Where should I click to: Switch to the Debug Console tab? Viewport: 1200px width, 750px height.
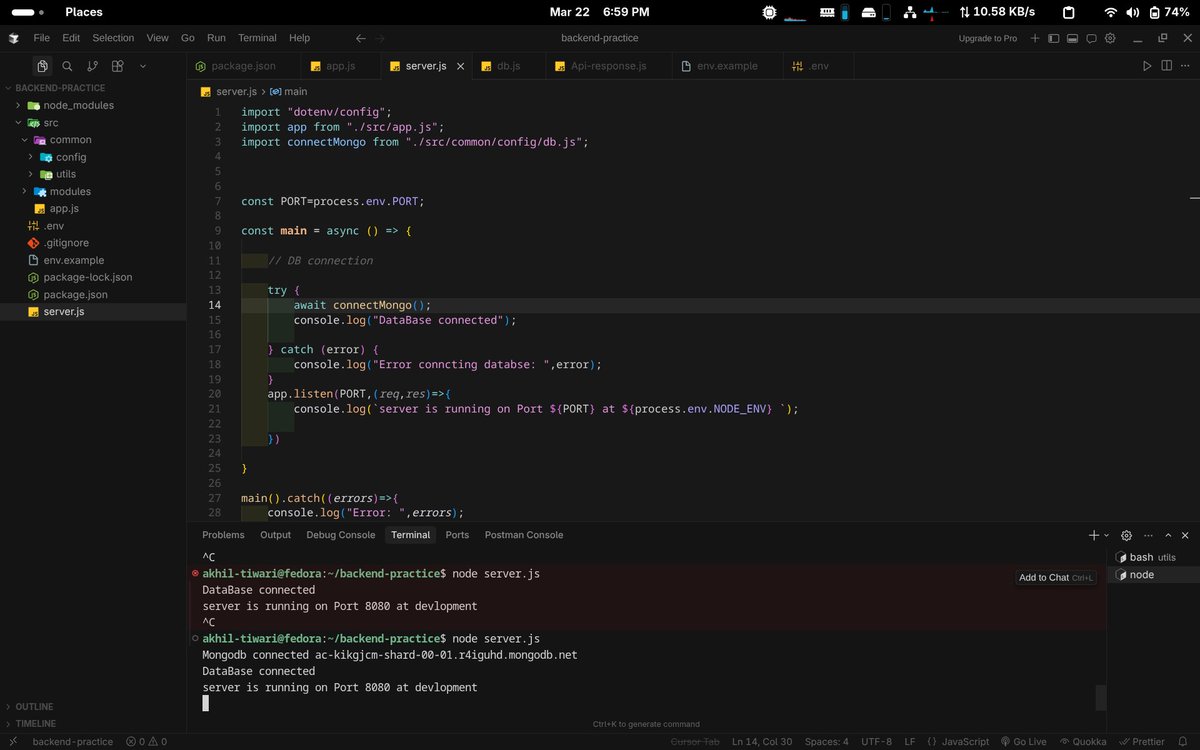coord(341,535)
